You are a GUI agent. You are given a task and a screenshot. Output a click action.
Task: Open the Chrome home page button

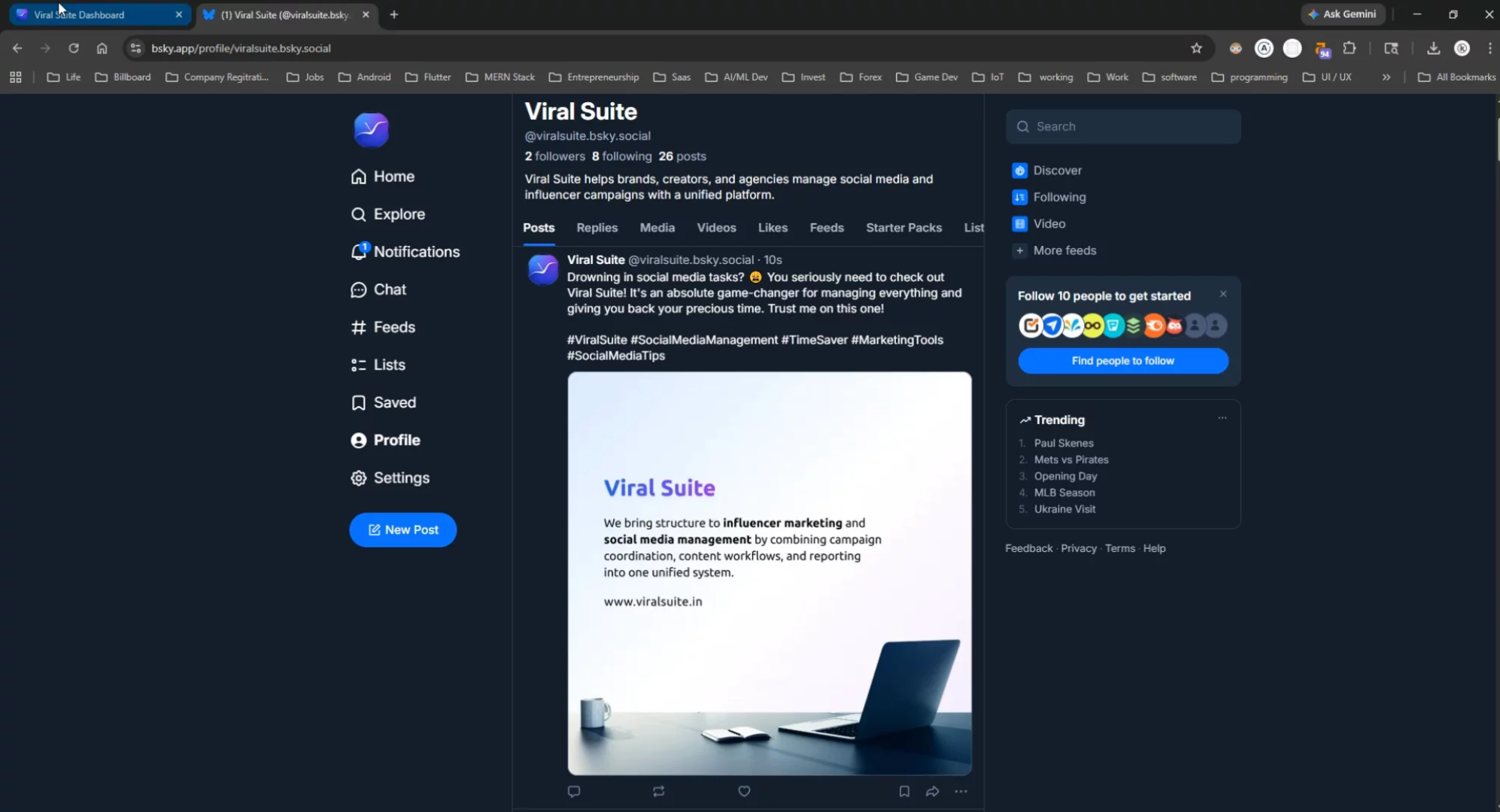coord(102,48)
